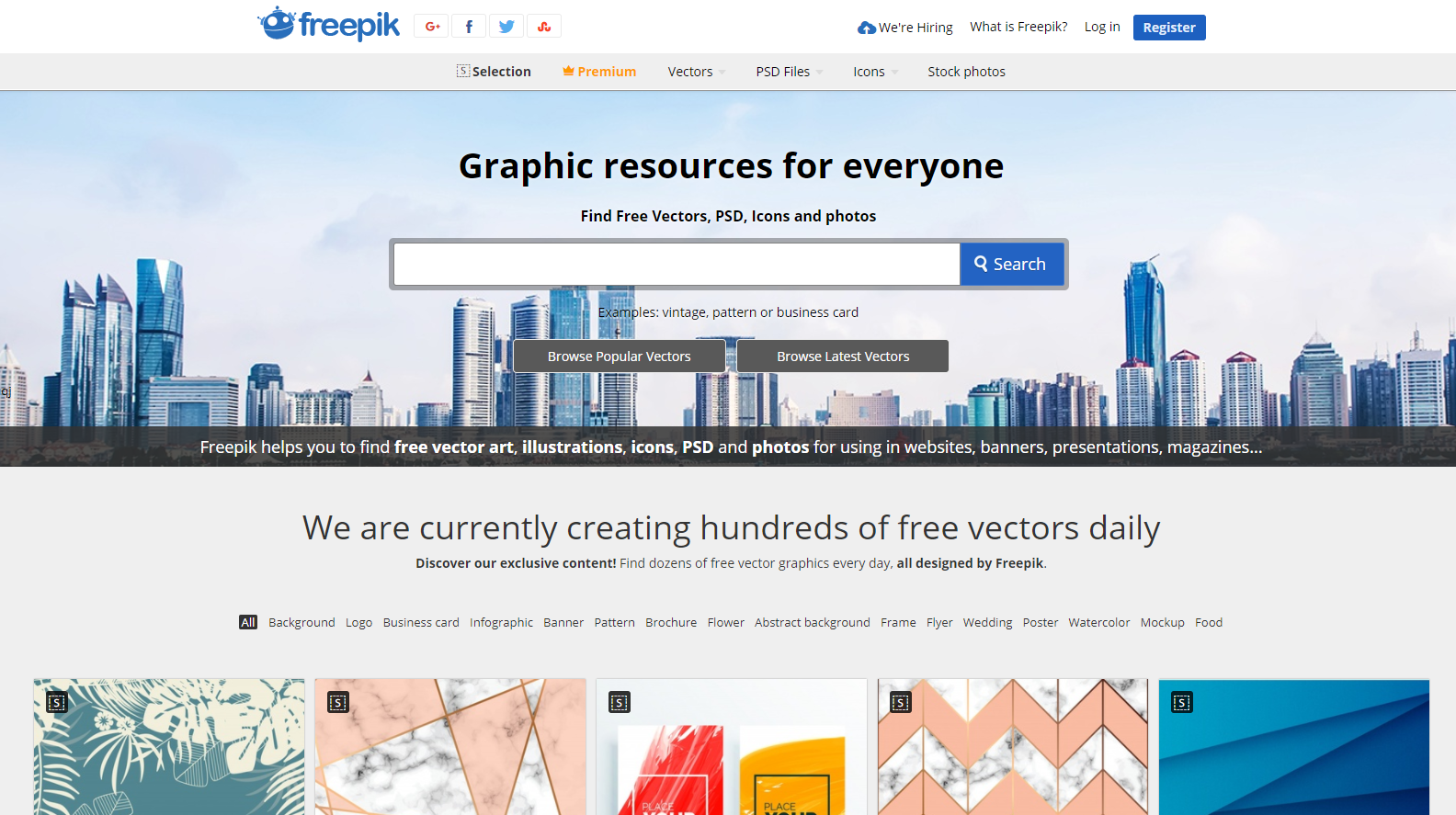The width and height of the screenshot is (1456, 815).
Task: Click the Selection badge on chevron marble thumbnail
Action: [x=901, y=703]
